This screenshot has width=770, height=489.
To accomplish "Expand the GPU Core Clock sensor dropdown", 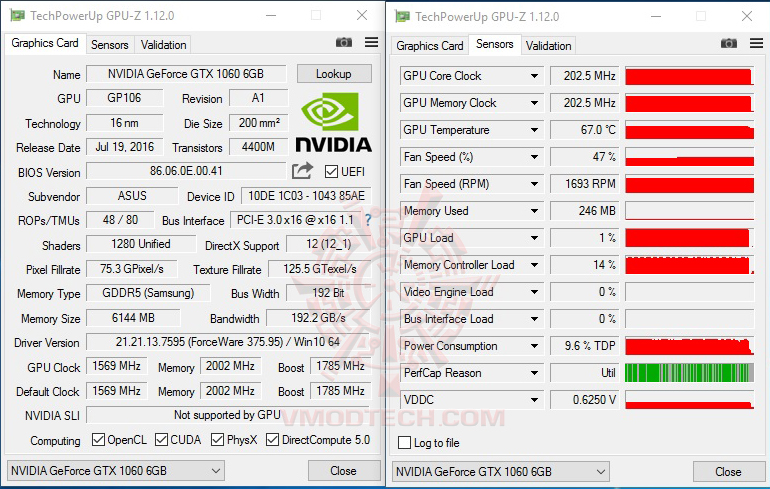I will (x=534, y=76).
